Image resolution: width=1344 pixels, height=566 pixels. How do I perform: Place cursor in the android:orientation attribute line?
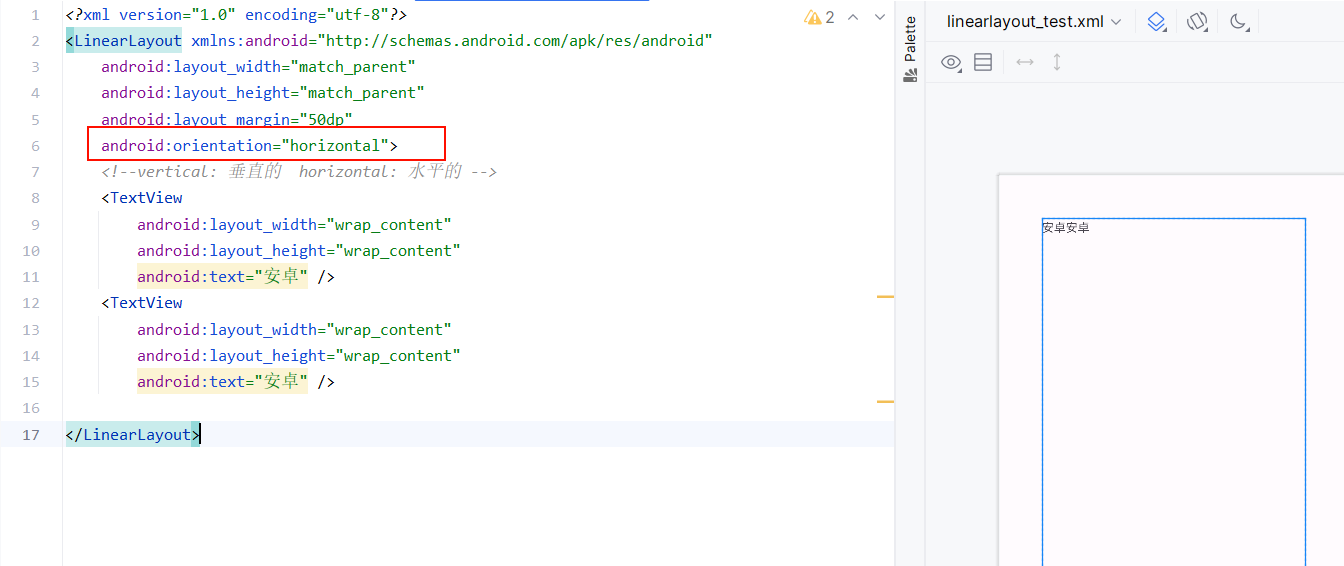pos(249,146)
